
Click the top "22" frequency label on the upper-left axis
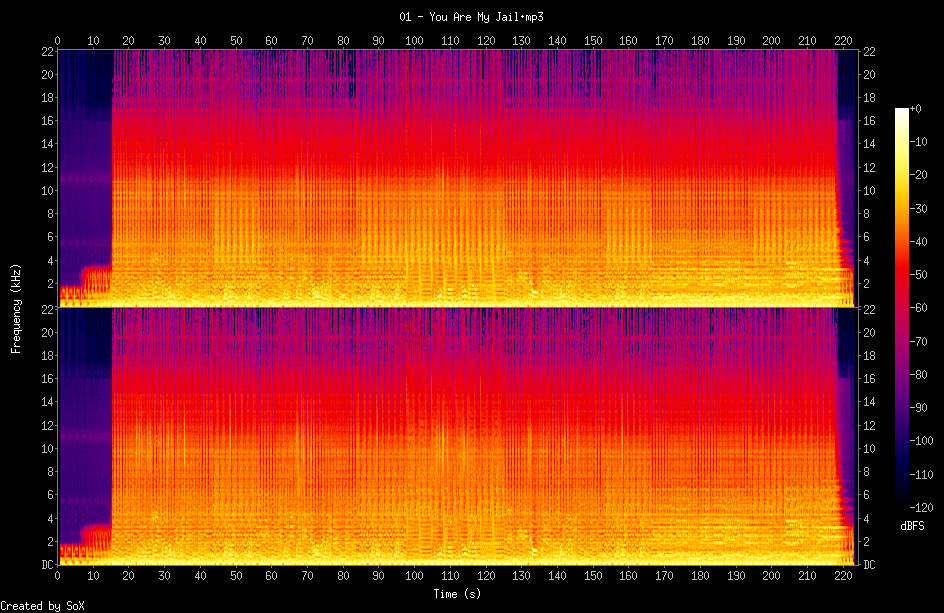(47, 51)
